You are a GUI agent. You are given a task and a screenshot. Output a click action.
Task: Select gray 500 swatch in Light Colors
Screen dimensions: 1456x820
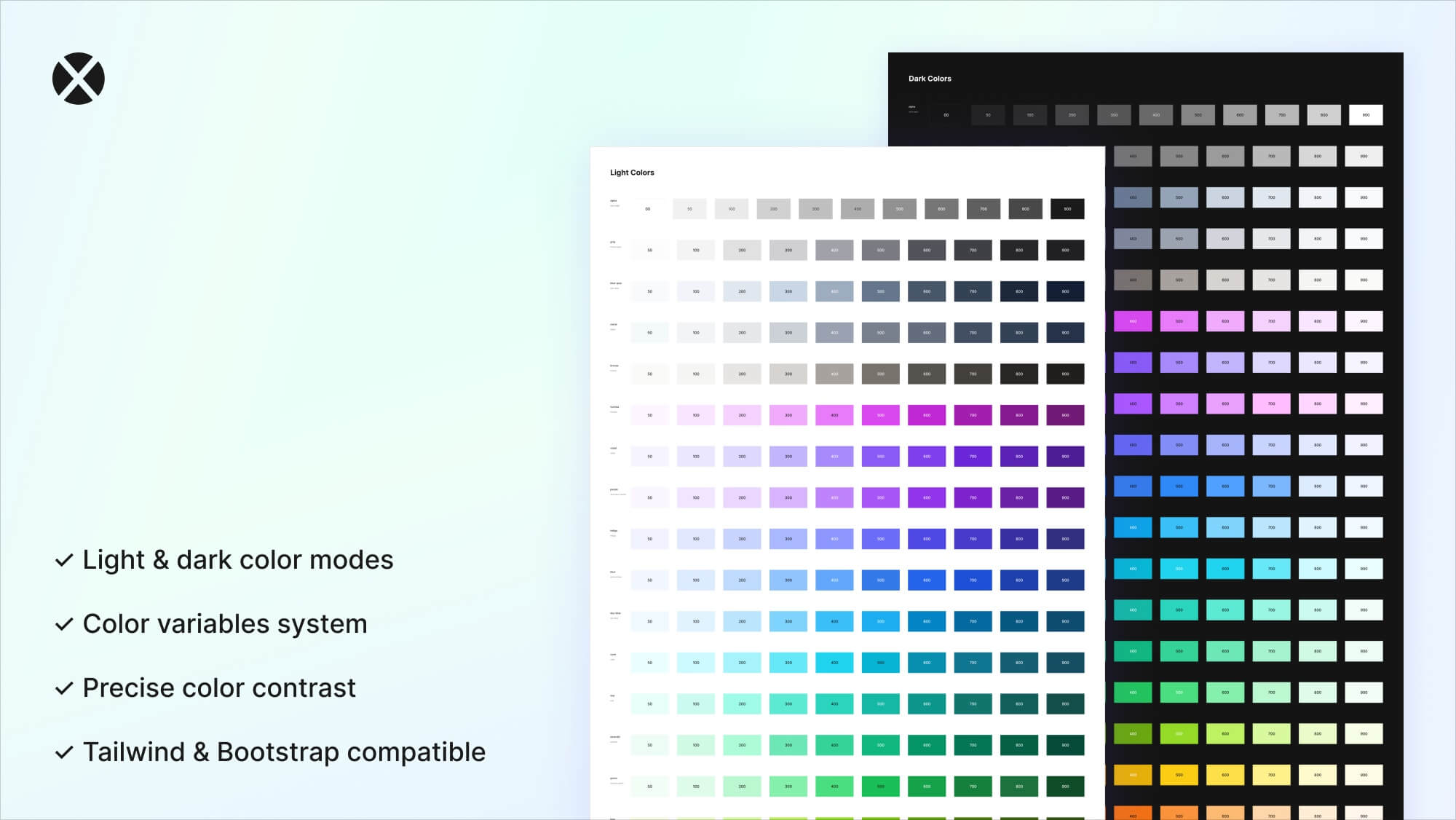[880, 250]
